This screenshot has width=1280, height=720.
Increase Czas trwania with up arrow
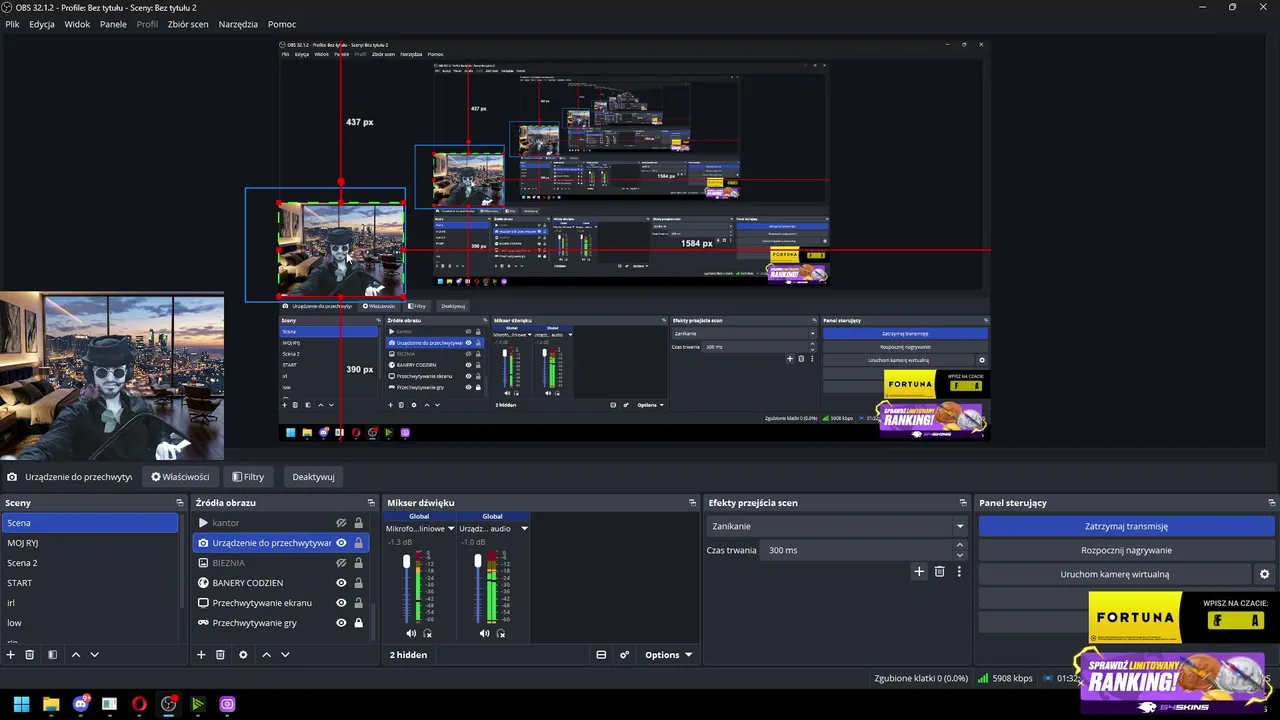960,545
